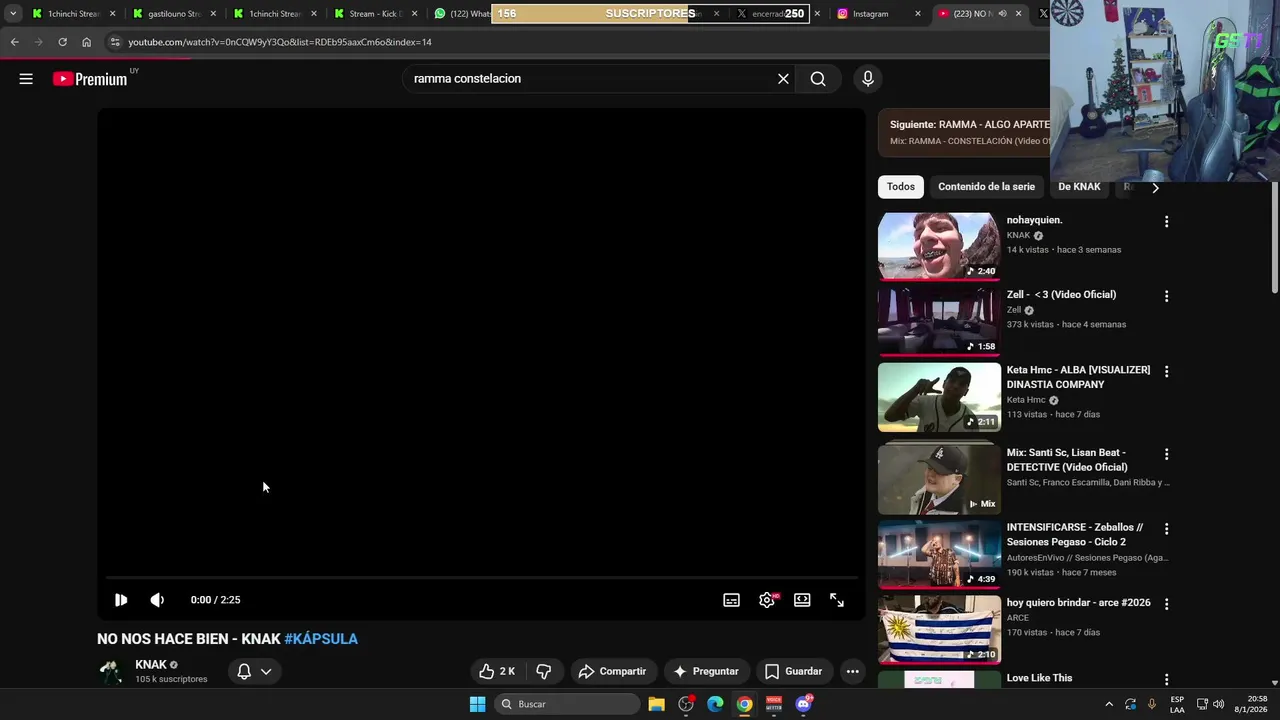Open the KNAK channel name link
Image resolution: width=1280 pixels, height=720 pixels.
click(x=151, y=665)
